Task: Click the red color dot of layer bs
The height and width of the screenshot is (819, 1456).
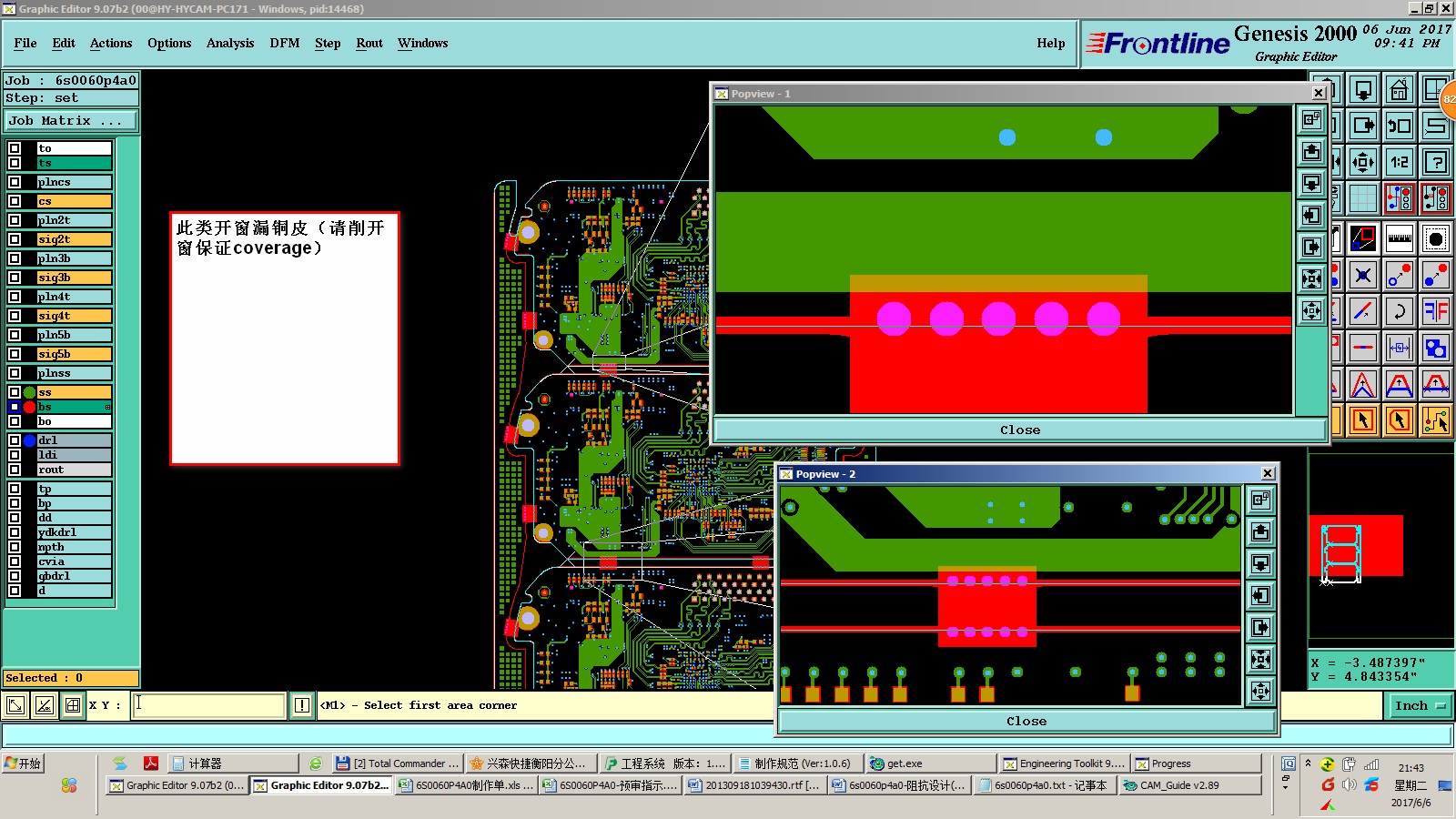Action: [x=29, y=407]
